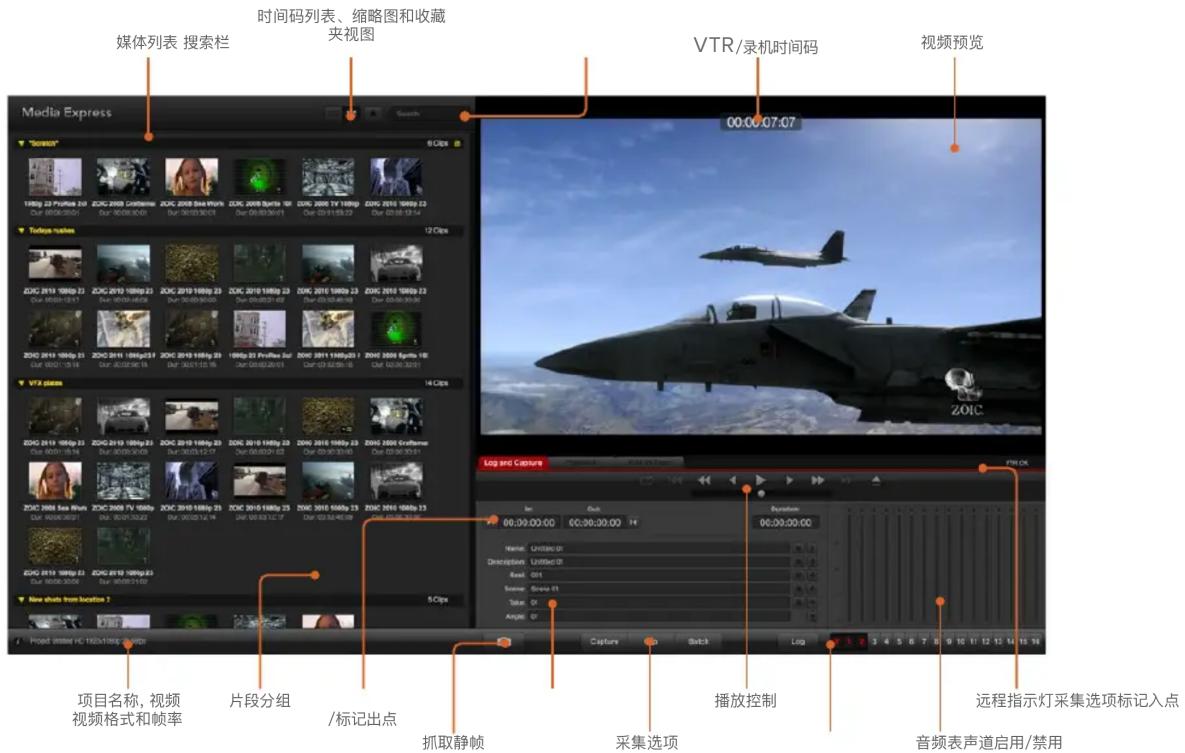
Task: Click the Out timecode field
Action: point(595,522)
